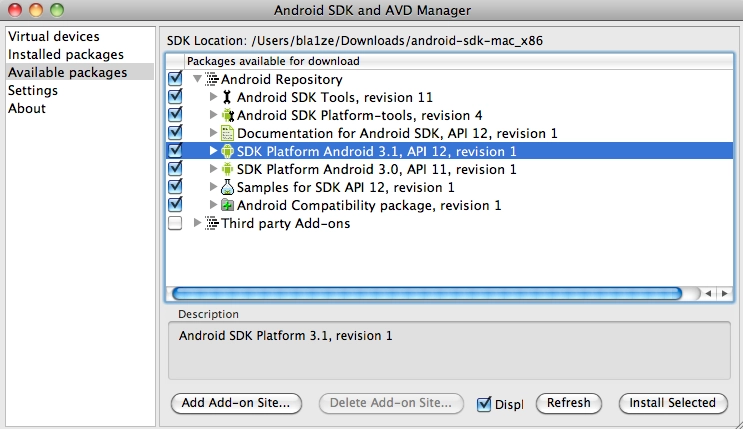Select Android SDK Tools, revision 11 text
The image size is (743, 429).
coord(335,97)
